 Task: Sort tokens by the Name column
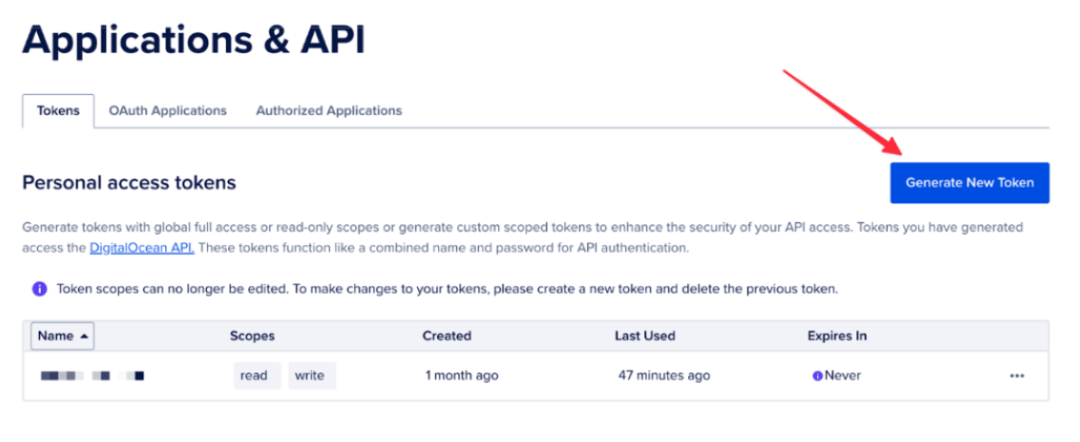(63, 336)
